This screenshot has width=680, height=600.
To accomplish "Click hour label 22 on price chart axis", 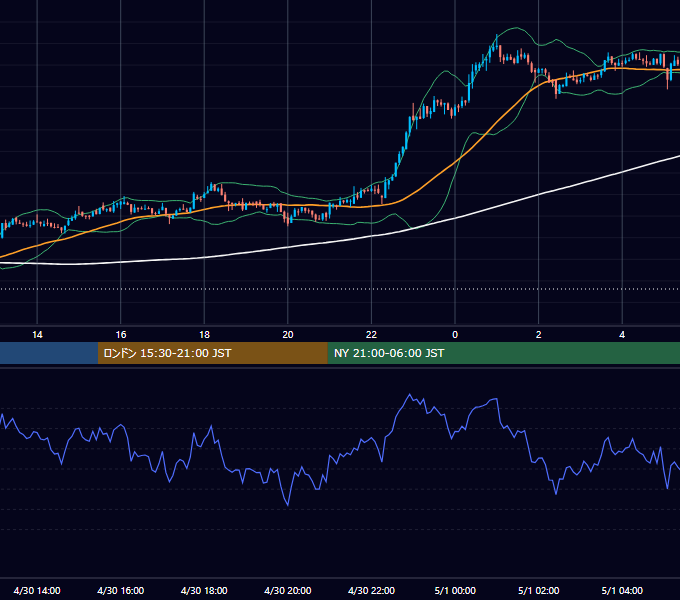I will [371, 335].
